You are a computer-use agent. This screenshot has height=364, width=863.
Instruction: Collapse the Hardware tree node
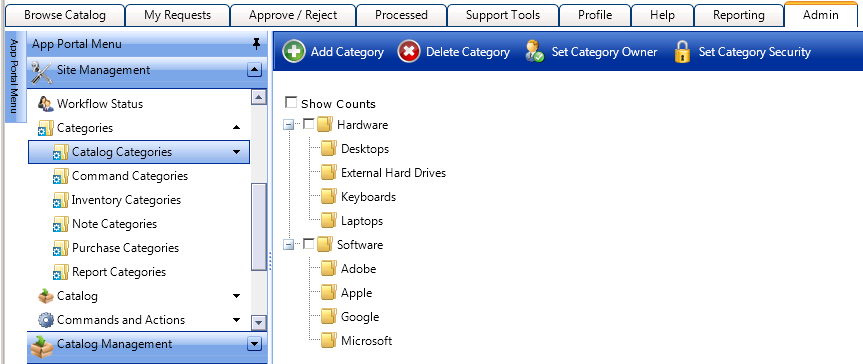(288, 125)
